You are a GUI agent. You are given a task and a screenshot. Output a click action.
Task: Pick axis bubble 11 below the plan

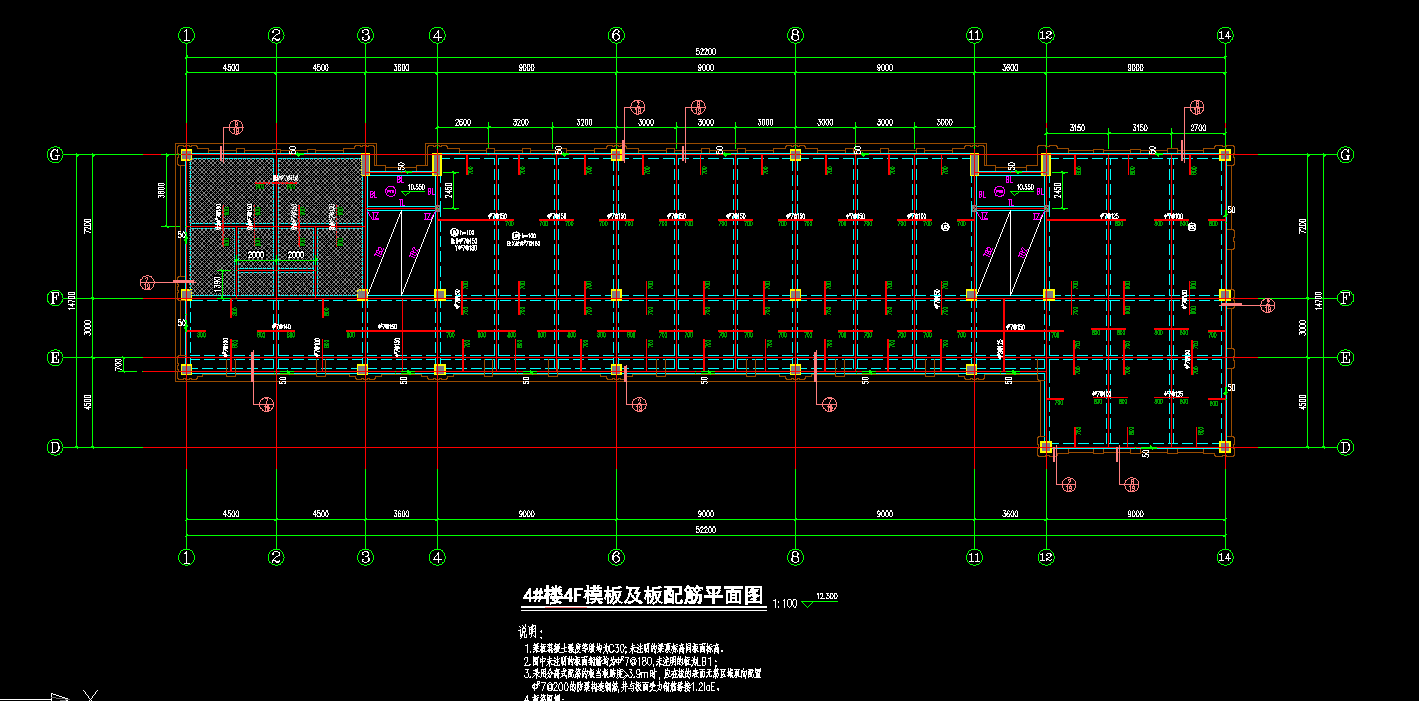974,557
